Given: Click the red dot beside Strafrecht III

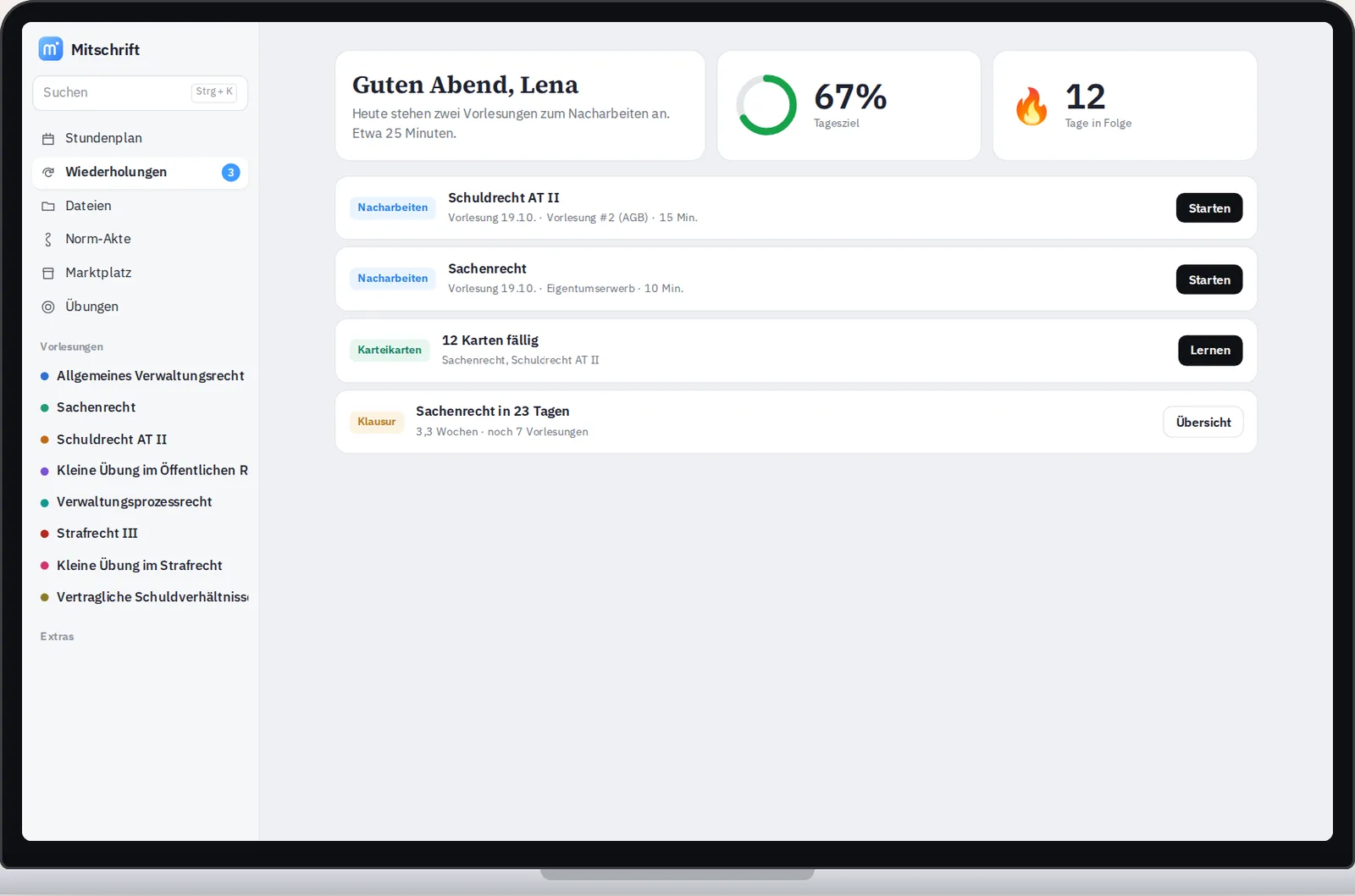Looking at the screenshot, I should [45, 534].
